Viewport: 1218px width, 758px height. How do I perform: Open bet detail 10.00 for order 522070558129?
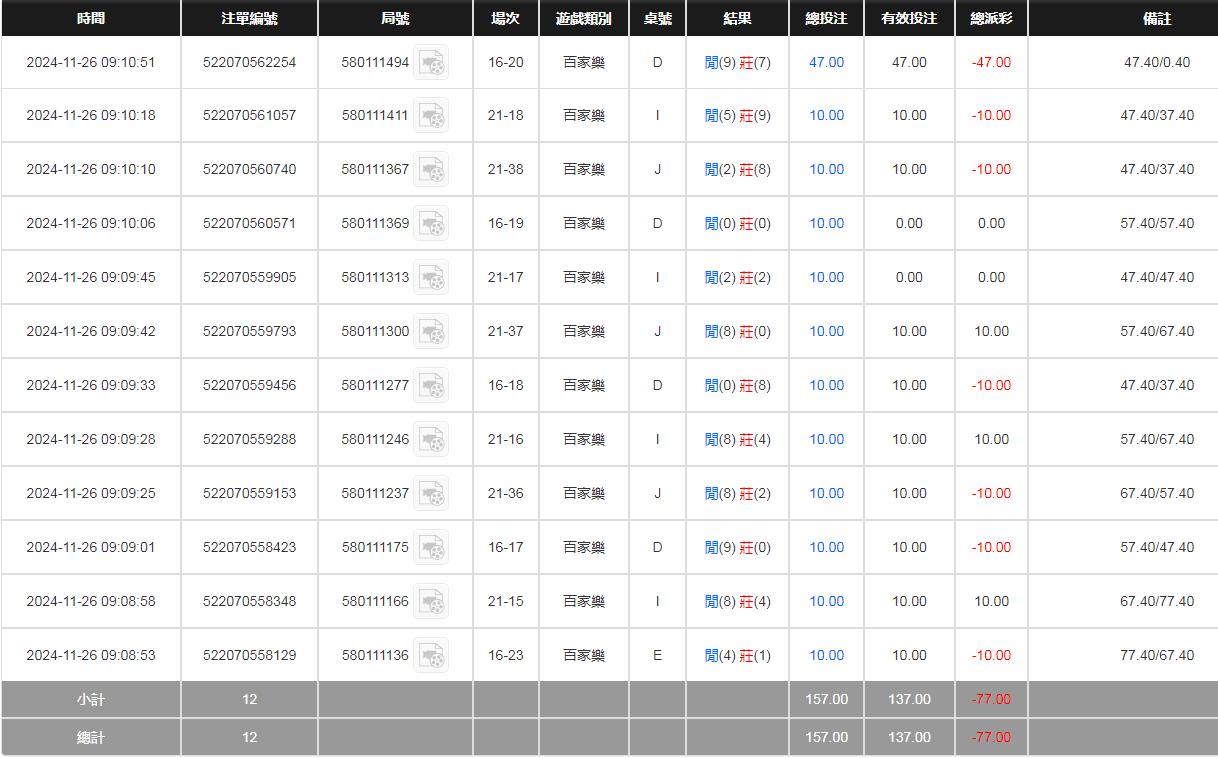click(826, 655)
